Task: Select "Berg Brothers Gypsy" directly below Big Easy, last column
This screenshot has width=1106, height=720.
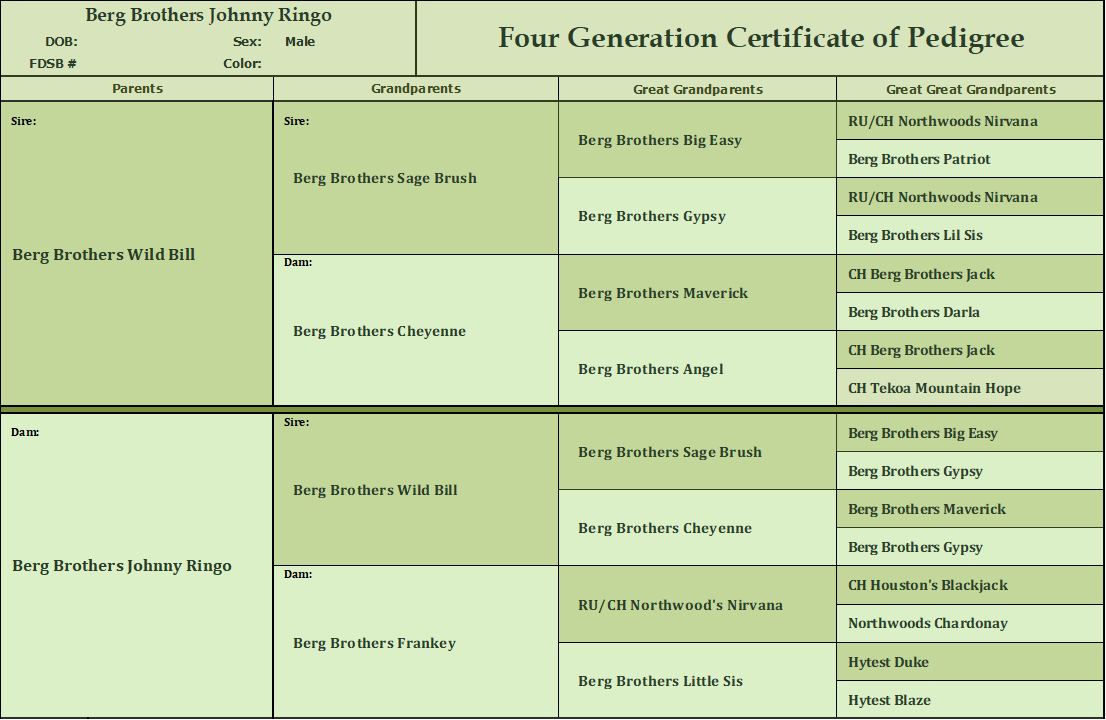Action: [916, 472]
